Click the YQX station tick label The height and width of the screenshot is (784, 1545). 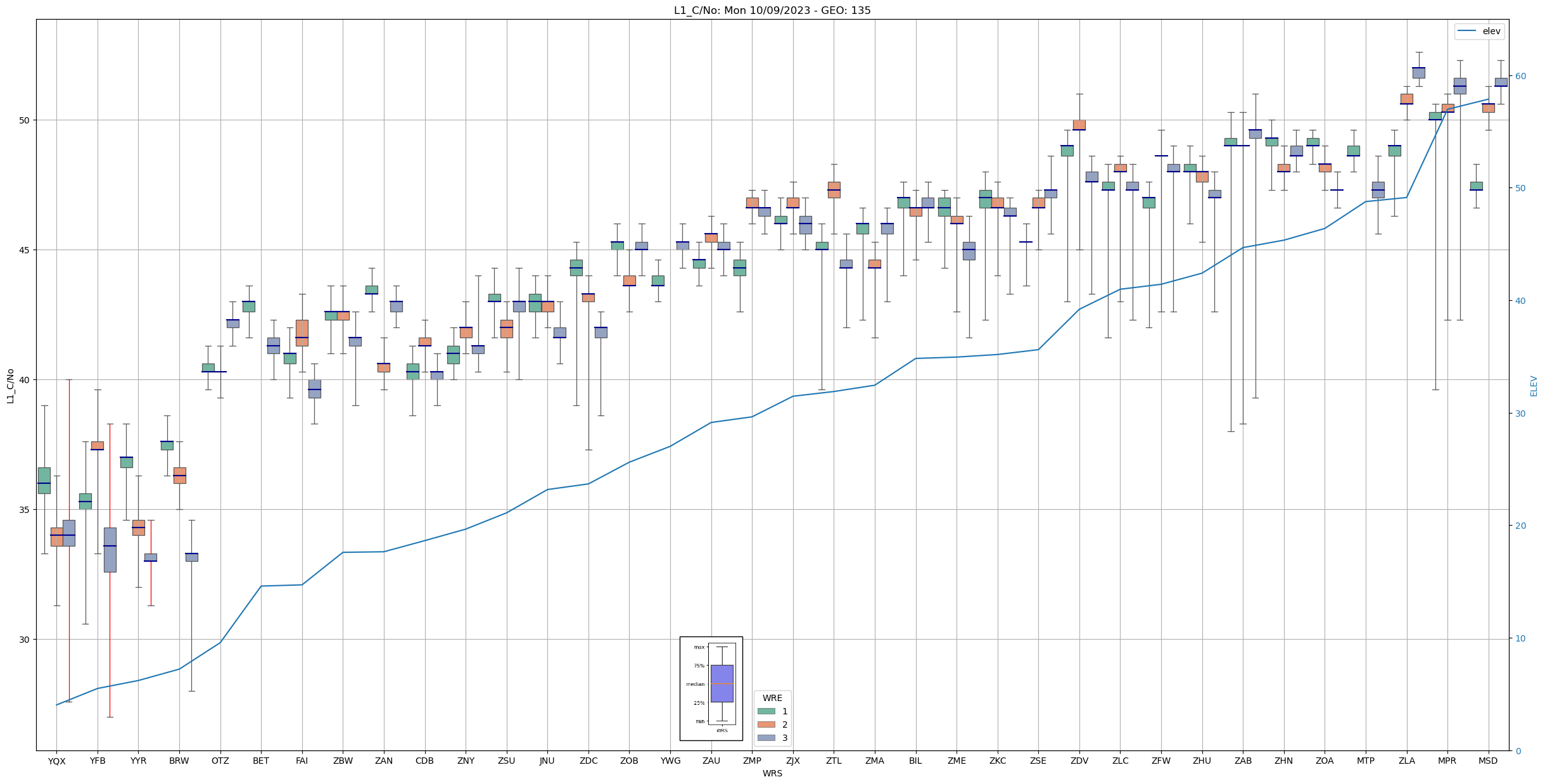point(56,761)
